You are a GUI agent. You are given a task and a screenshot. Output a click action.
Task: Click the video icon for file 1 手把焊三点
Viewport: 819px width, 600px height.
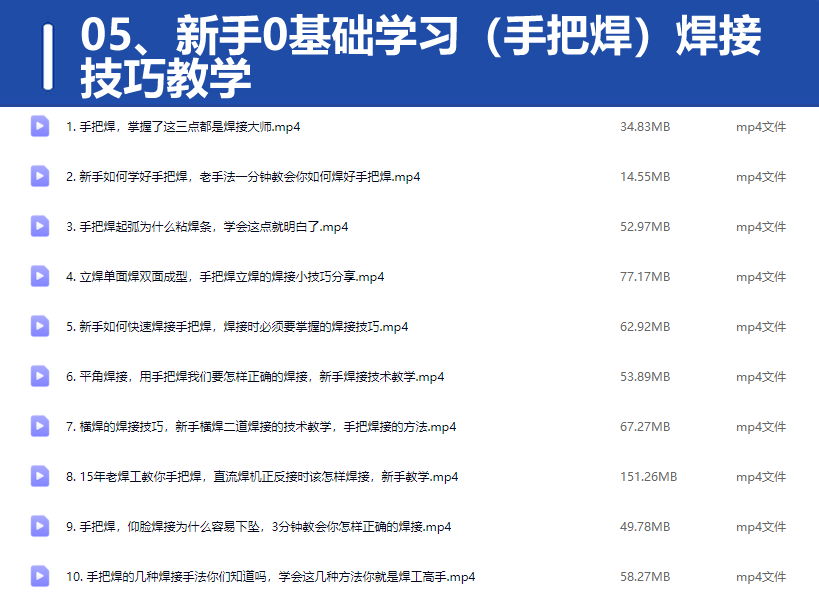[40, 126]
